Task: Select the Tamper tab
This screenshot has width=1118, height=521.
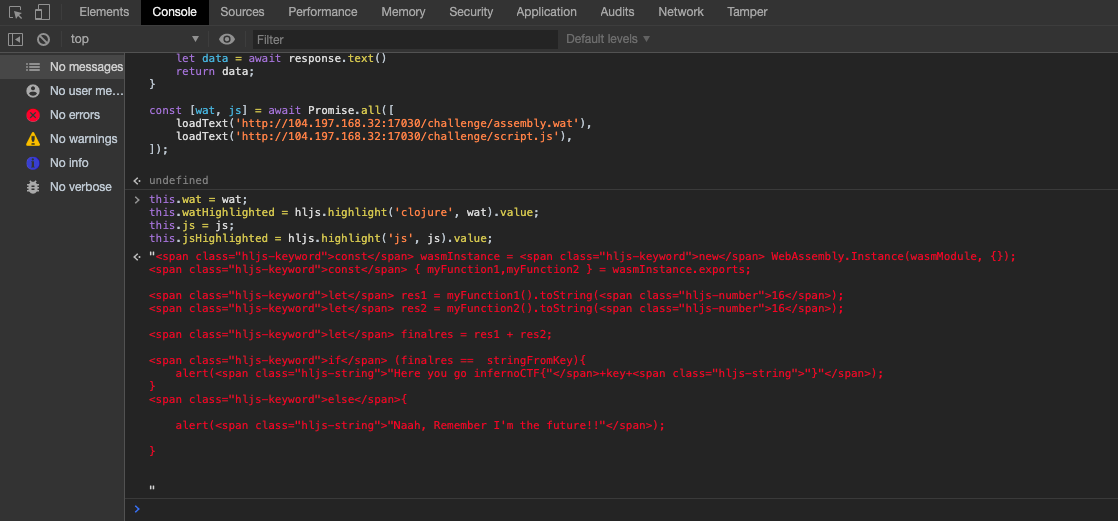Action: [x=747, y=12]
